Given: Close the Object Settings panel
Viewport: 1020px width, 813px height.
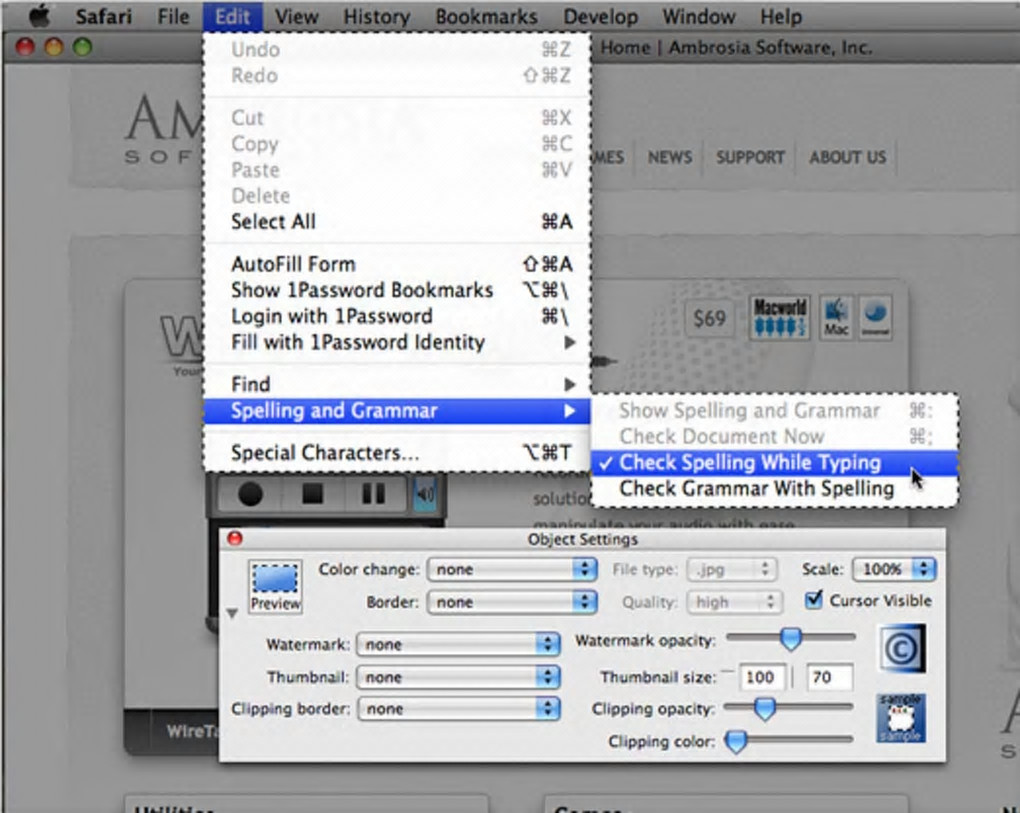Looking at the screenshot, I should [x=235, y=538].
